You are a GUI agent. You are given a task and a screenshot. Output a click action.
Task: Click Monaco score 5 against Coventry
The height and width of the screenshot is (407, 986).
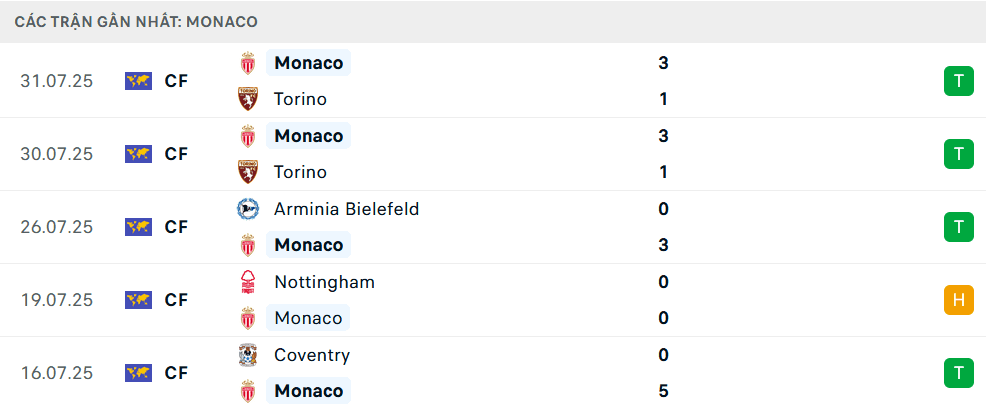[663, 391]
